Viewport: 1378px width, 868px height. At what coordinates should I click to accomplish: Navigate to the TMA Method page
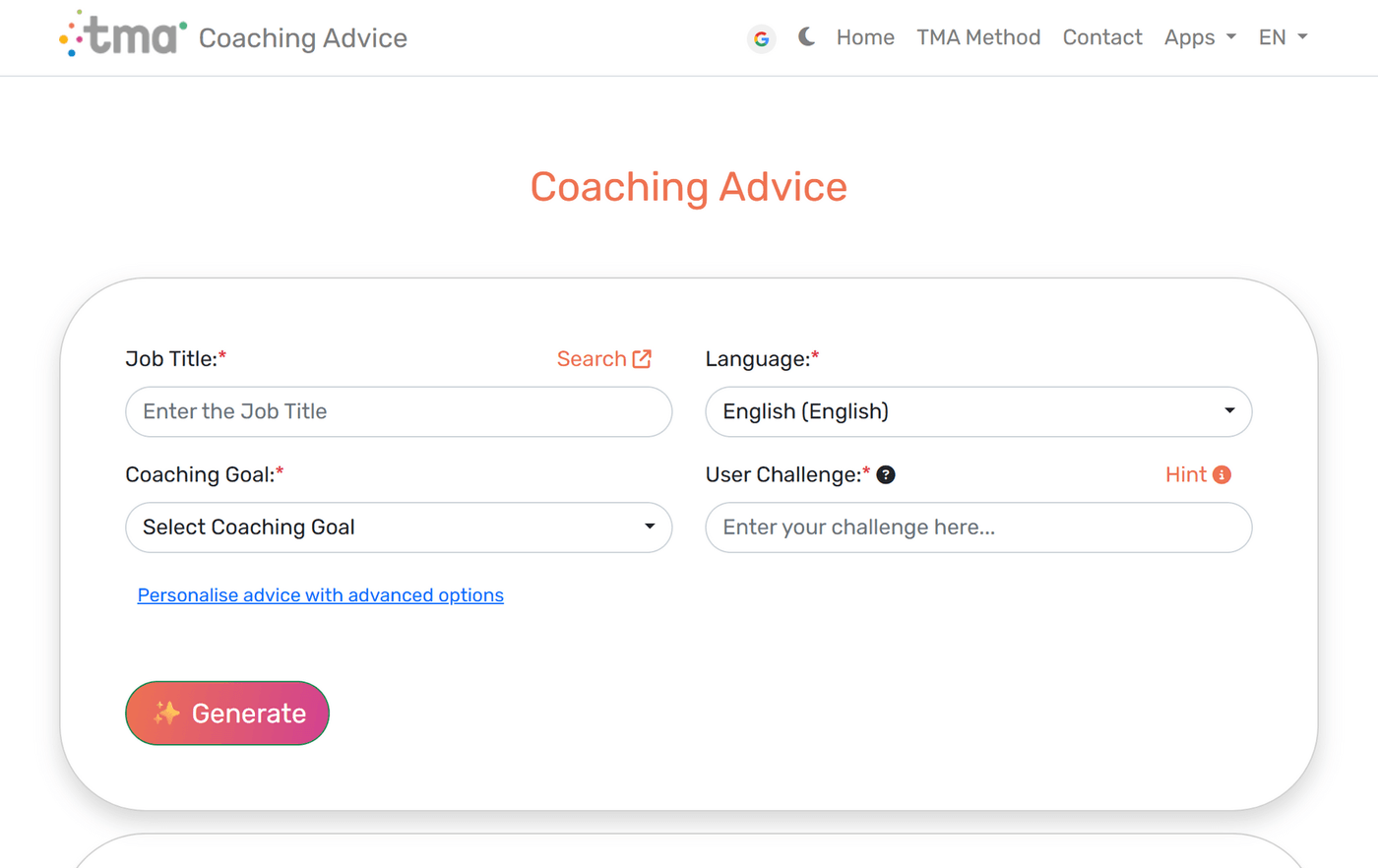(978, 37)
